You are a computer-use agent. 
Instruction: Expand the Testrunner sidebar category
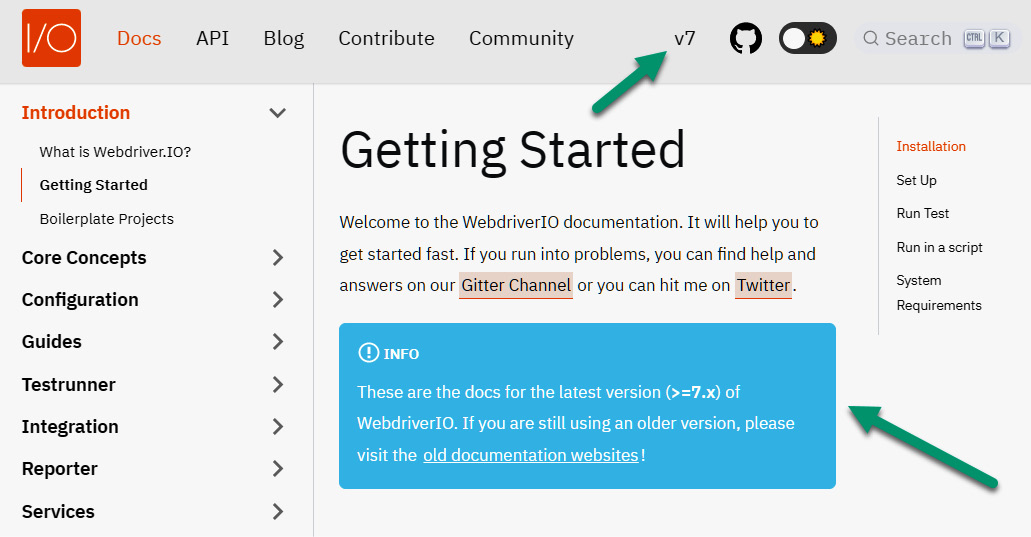(278, 385)
